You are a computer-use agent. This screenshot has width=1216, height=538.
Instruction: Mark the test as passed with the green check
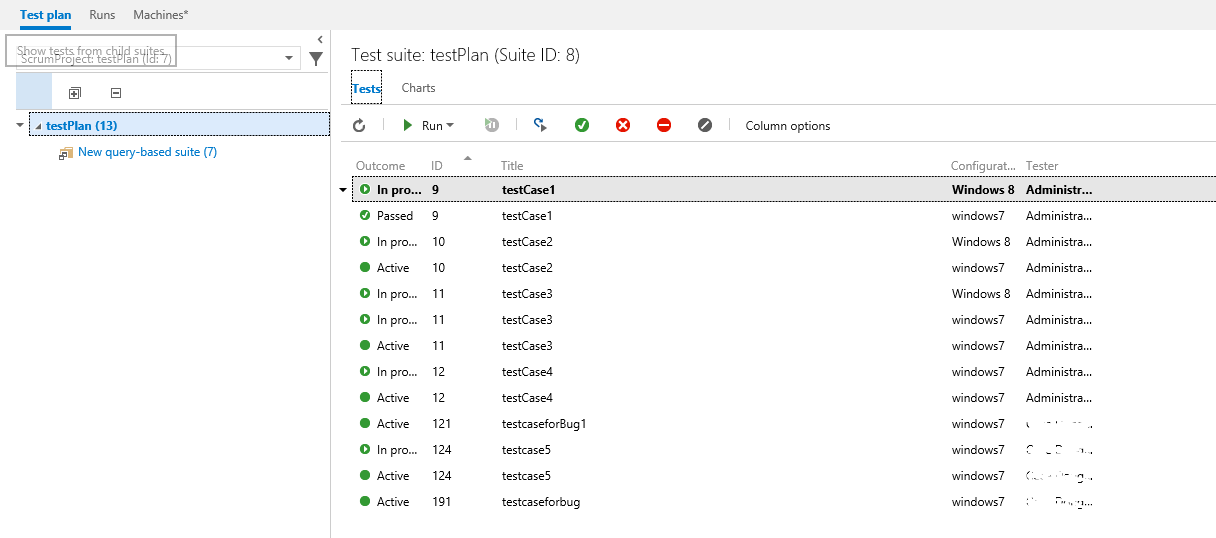[582, 125]
